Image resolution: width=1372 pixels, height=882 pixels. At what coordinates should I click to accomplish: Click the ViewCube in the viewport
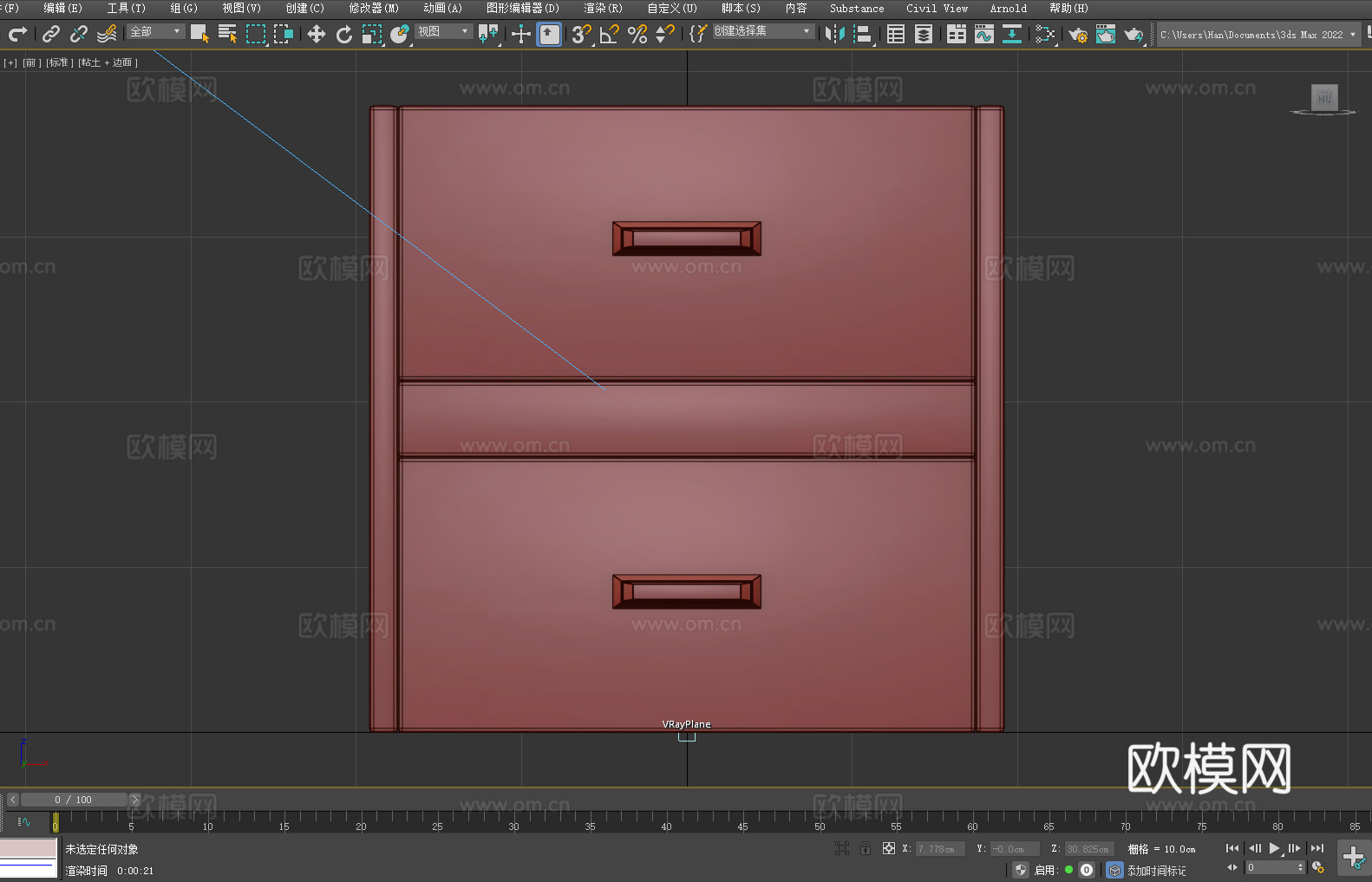(1323, 98)
